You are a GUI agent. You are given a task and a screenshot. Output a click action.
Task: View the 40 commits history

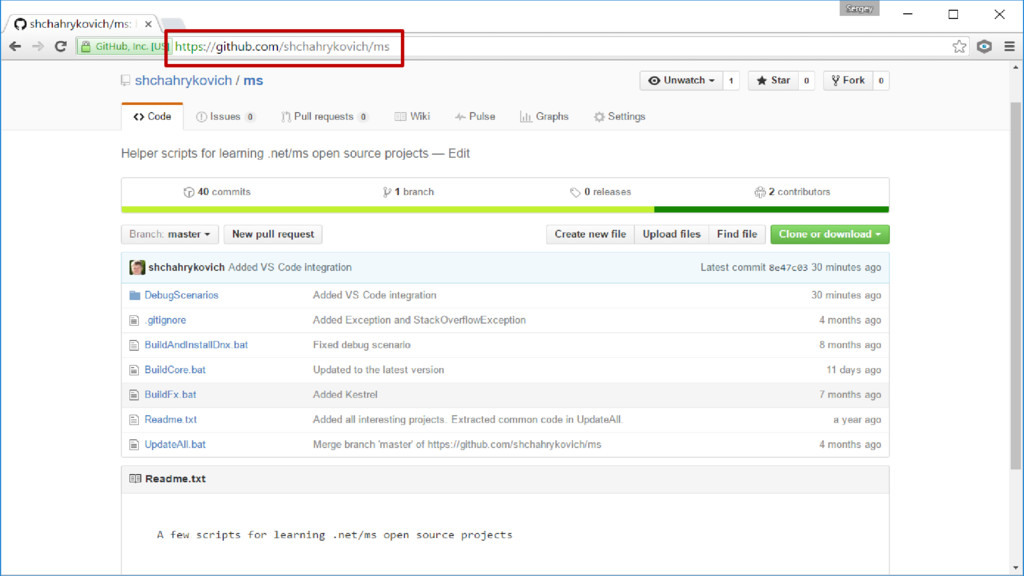coord(217,192)
